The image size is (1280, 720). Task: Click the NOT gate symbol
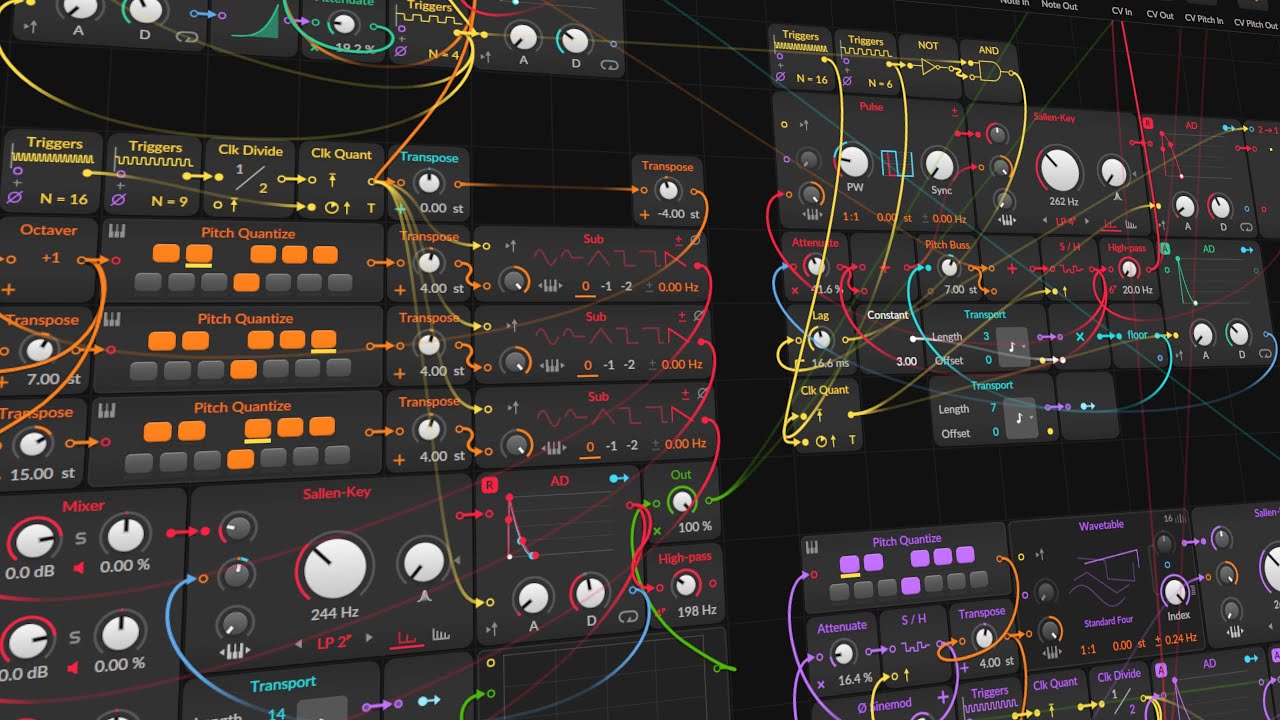tap(933, 66)
